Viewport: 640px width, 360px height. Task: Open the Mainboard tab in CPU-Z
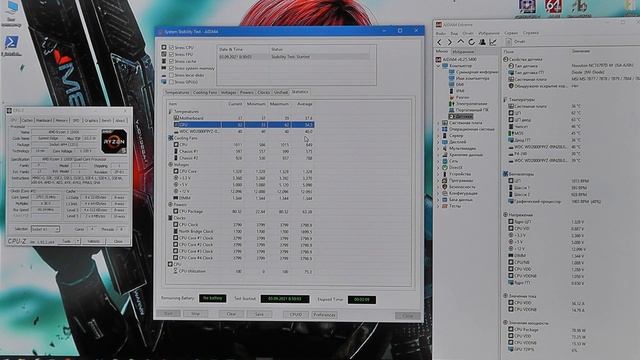click(x=44, y=120)
